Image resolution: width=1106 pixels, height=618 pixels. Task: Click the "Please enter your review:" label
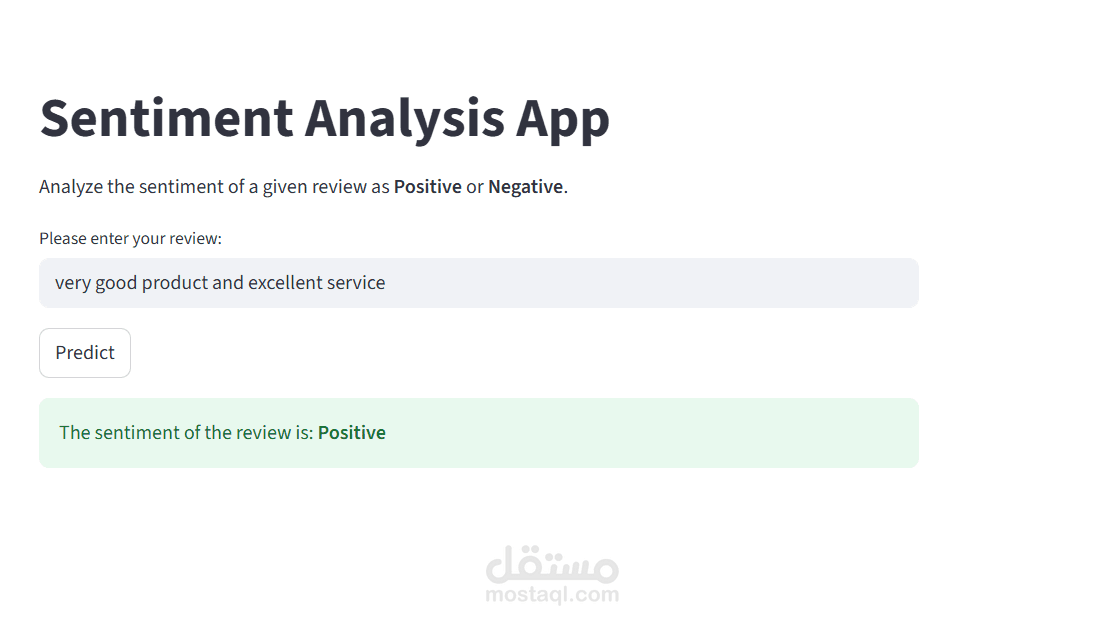coord(130,238)
